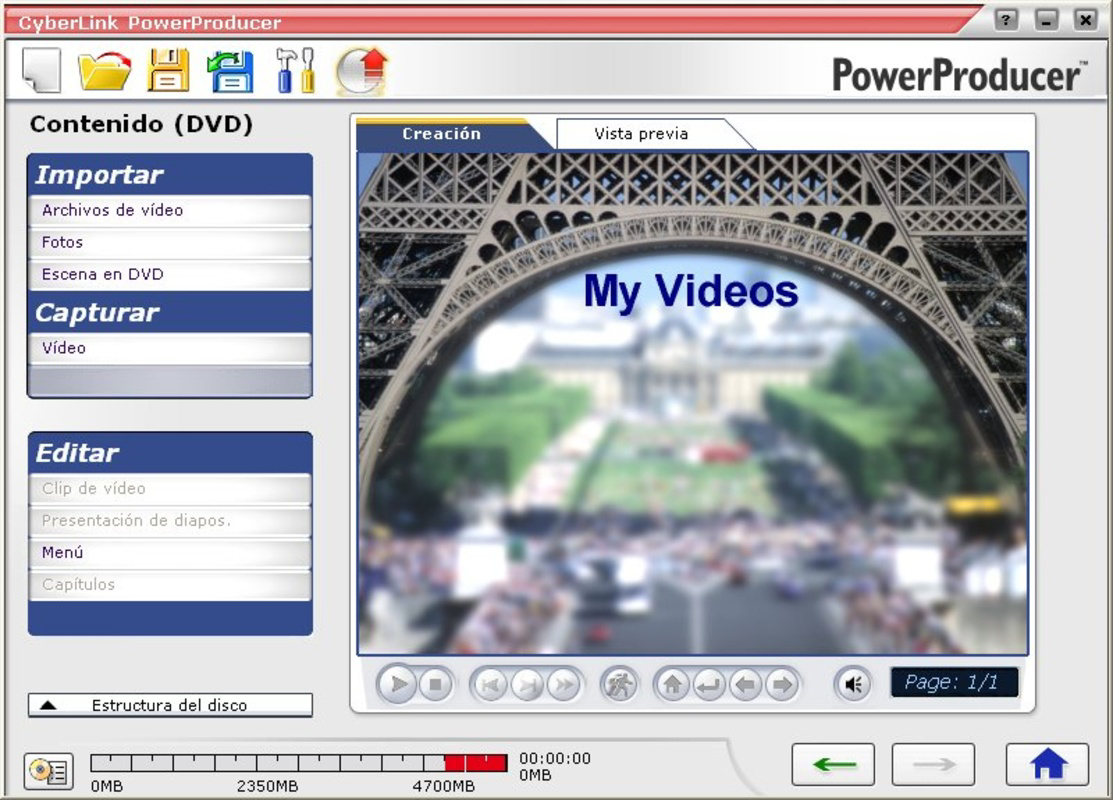Open Clip de vídeo editing

pyautogui.click(x=170, y=488)
